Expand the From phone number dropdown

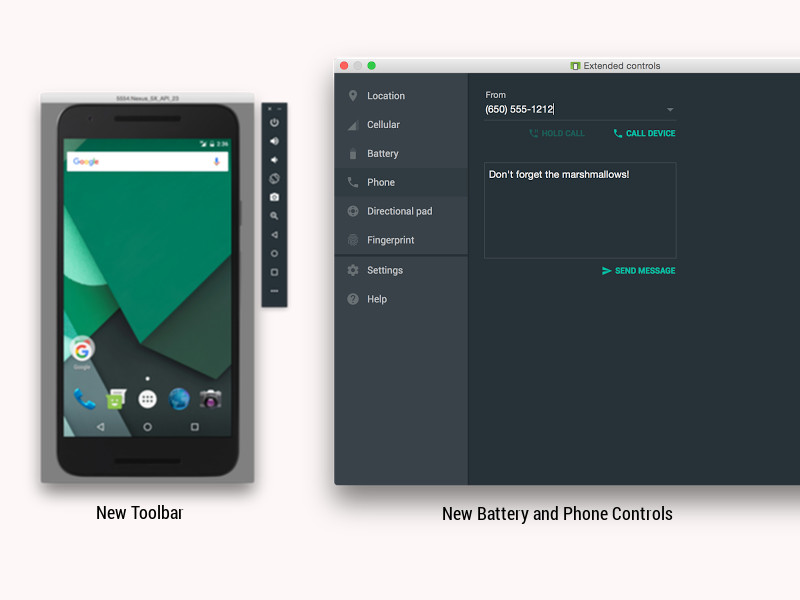pyautogui.click(x=670, y=109)
